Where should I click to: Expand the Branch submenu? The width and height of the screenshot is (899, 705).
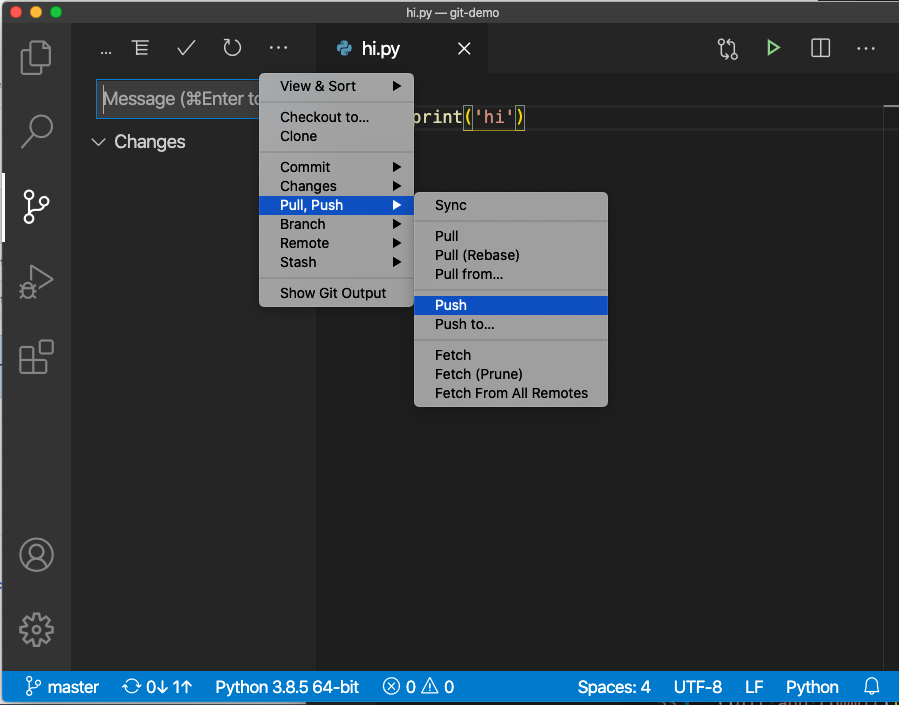pyautogui.click(x=303, y=224)
